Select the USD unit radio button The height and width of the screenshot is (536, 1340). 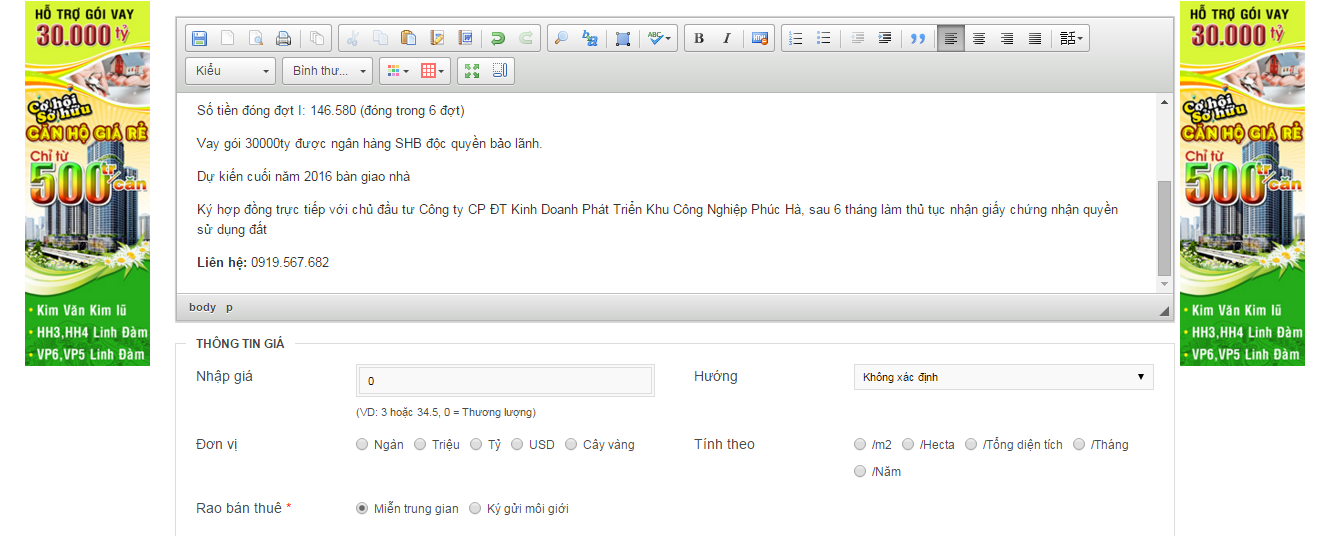(x=517, y=445)
